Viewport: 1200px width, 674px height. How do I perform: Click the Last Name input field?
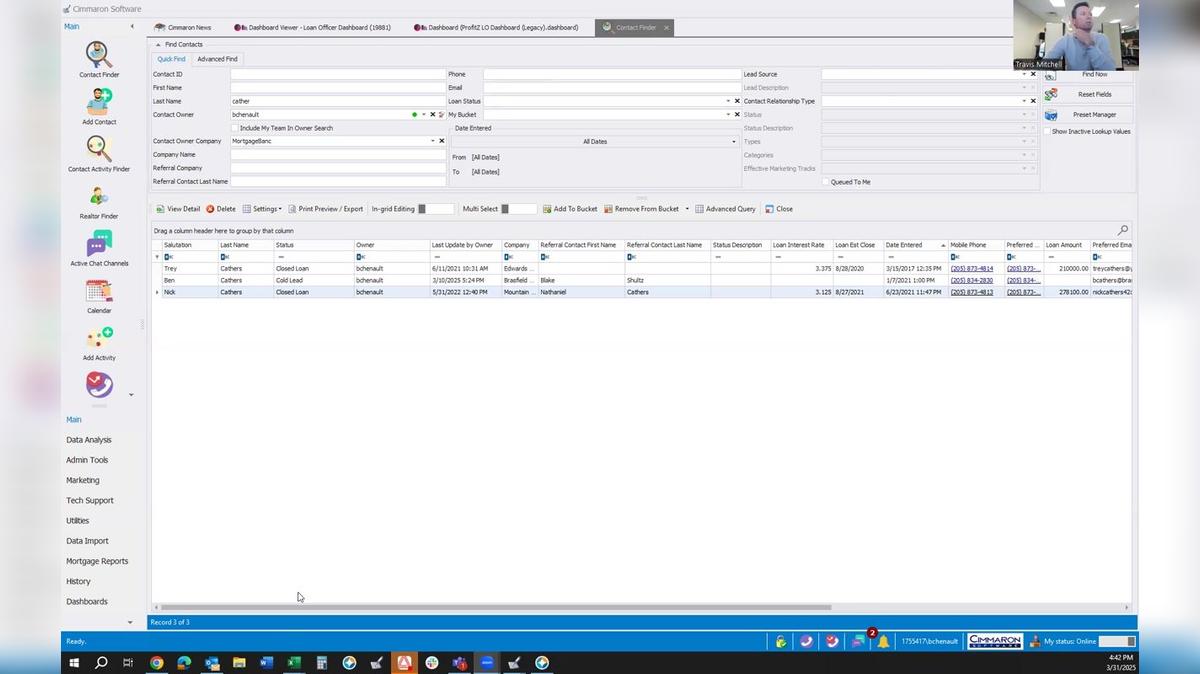tap(338, 101)
